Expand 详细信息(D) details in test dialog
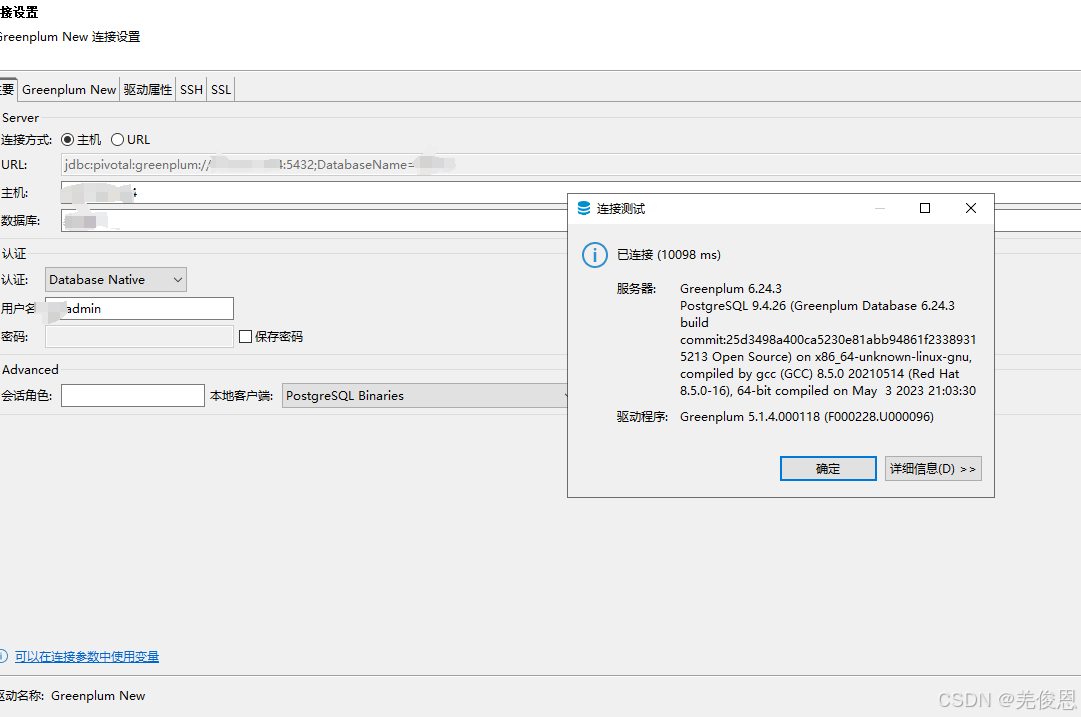 pyautogui.click(x=933, y=469)
